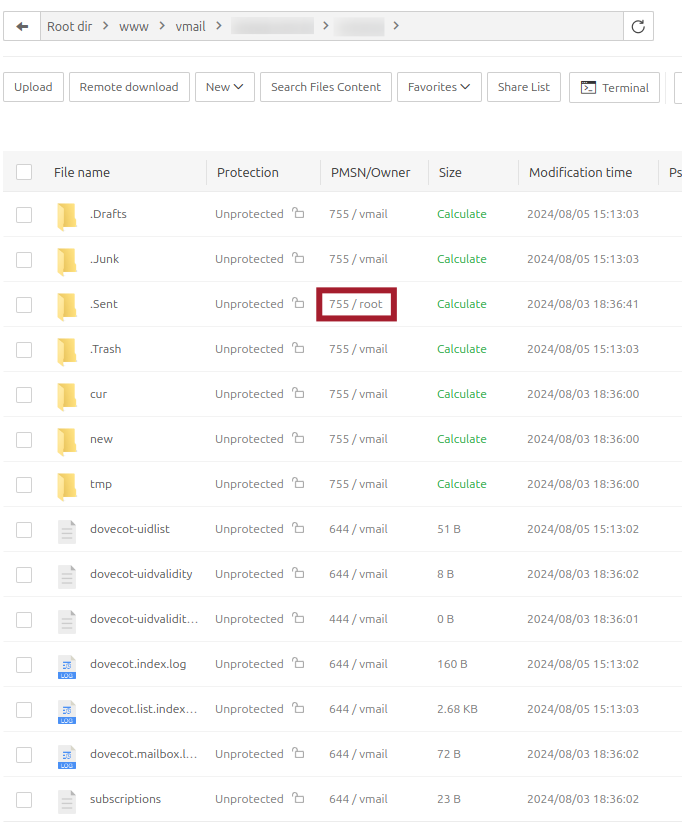
Task: Navigate to www in breadcrumb path
Action: click(133, 27)
